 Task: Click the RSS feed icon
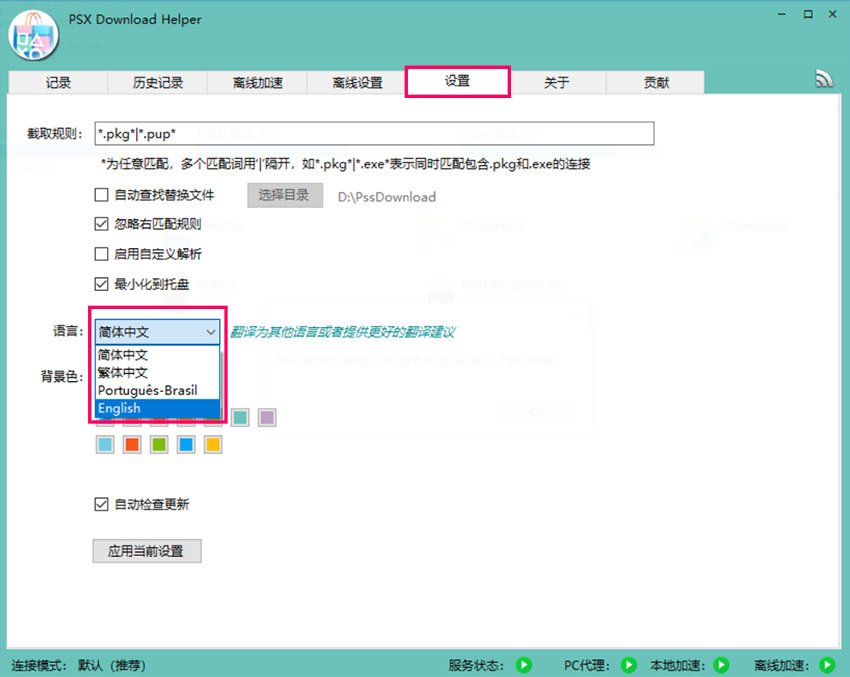click(x=824, y=80)
